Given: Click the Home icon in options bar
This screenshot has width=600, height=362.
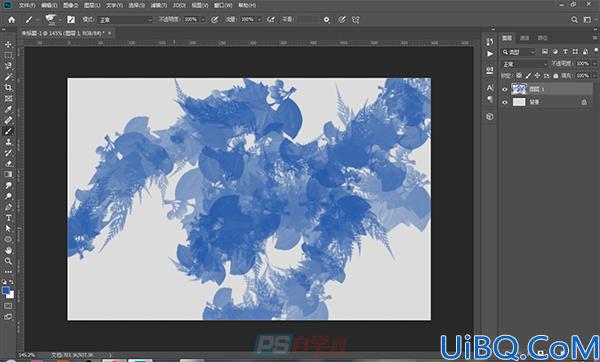Looking at the screenshot, I should coord(11,20).
